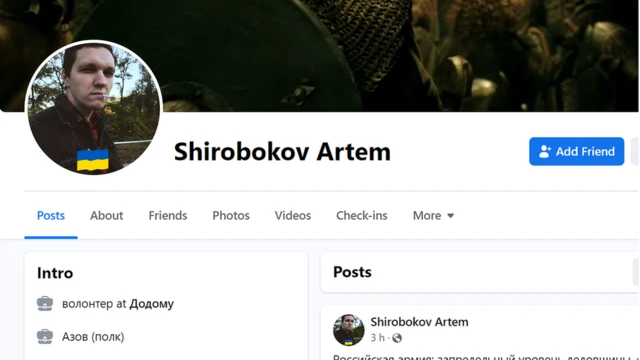The width and height of the screenshot is (640, 360).
Task: Select the Posts tab
Action: (x=51, y=216)
